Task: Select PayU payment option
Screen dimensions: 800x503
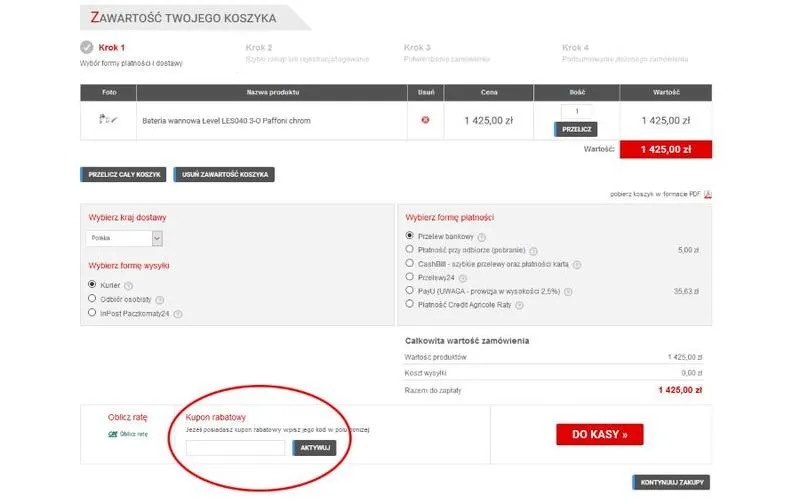Action: pos(410,290)
